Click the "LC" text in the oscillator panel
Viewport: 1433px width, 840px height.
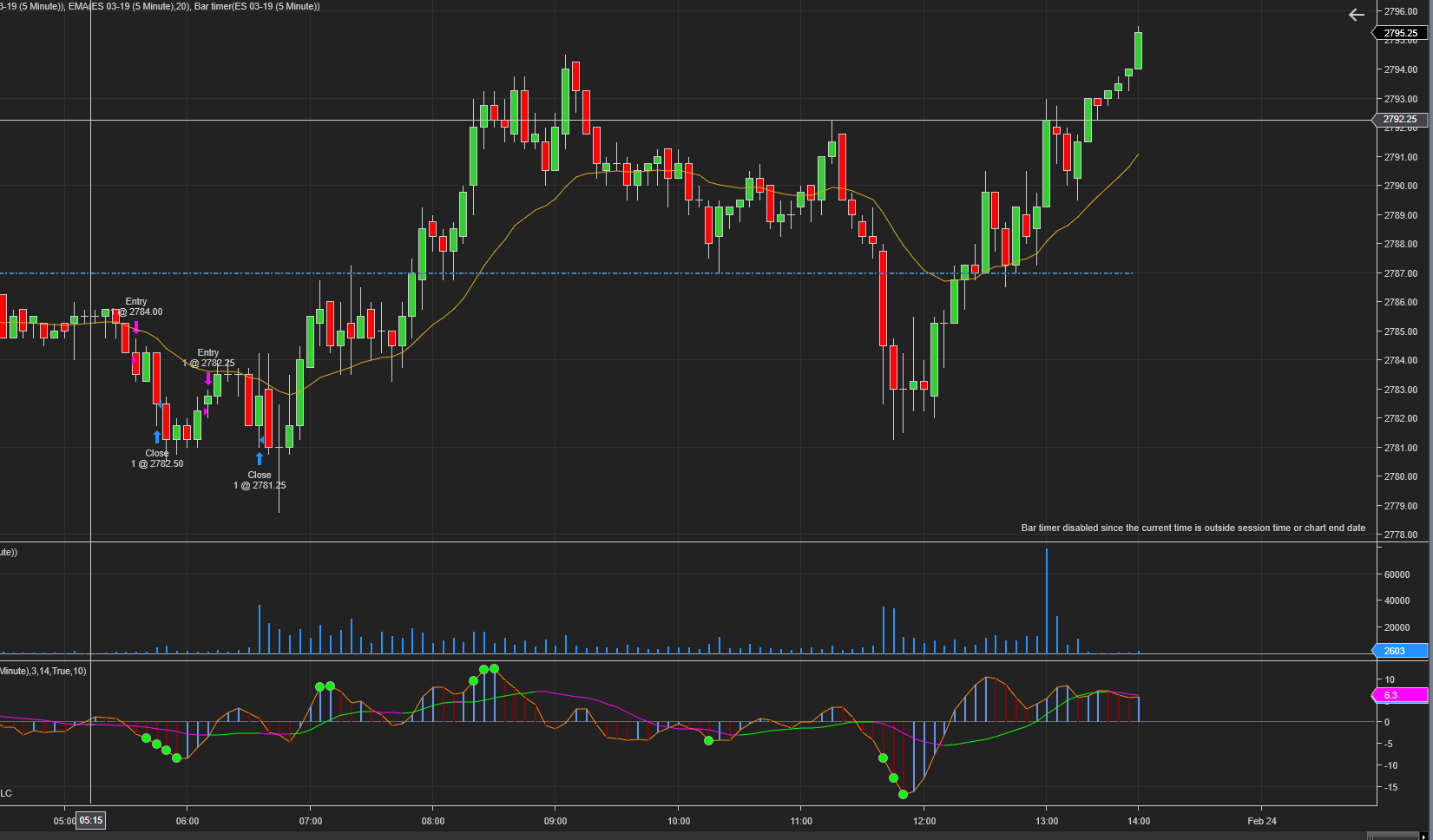pyautogui.click(x=6, y=793)
